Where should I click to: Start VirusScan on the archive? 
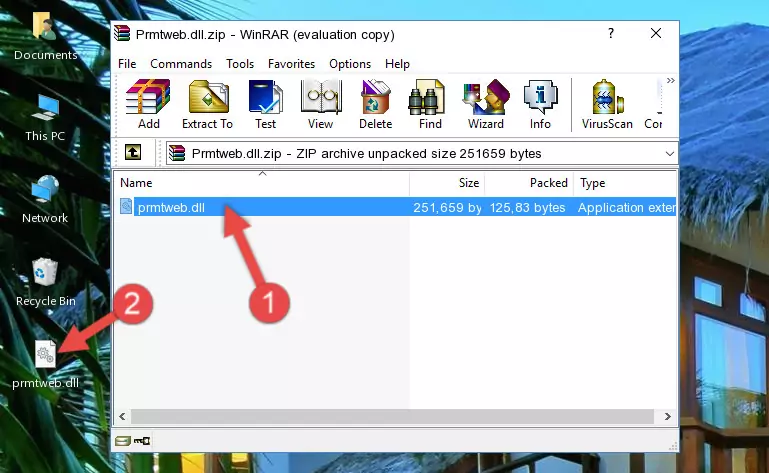click(x=607, y=105)
